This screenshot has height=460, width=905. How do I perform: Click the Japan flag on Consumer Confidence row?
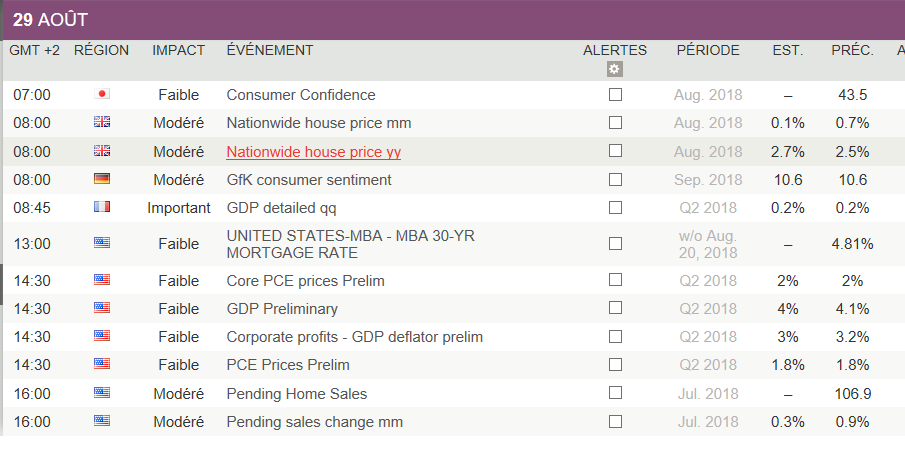tap(102, 94)
